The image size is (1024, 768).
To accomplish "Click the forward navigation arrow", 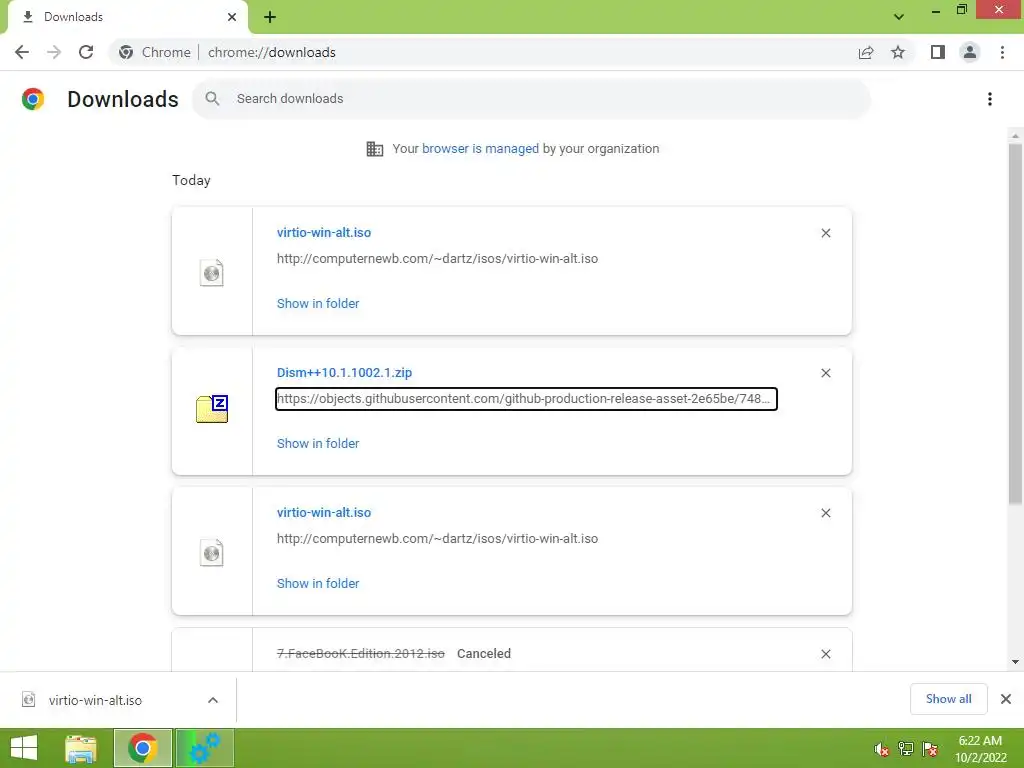I will 54,52.
